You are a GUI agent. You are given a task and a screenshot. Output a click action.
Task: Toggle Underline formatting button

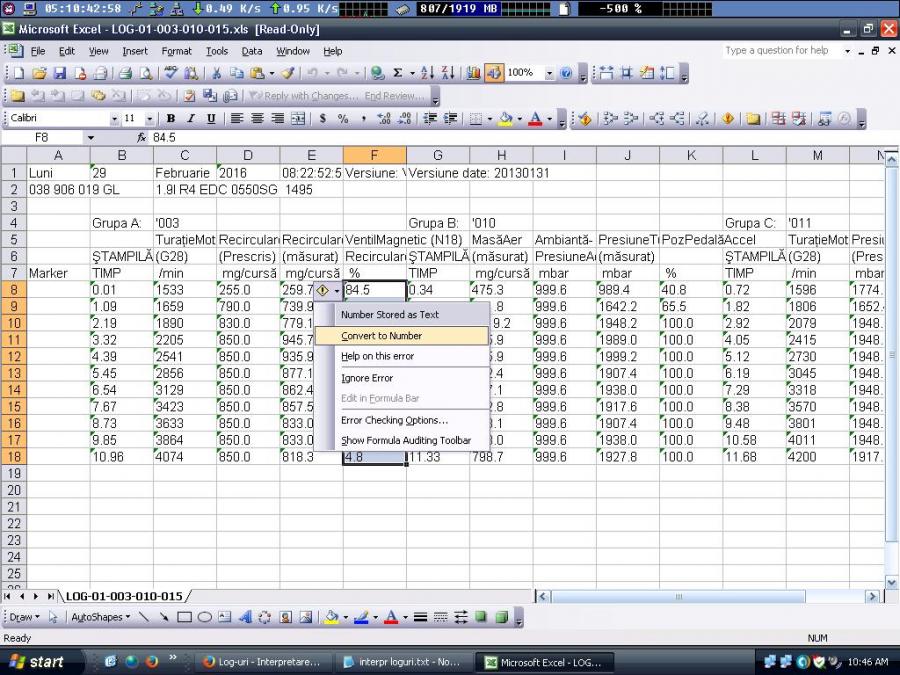click(210, 118)
